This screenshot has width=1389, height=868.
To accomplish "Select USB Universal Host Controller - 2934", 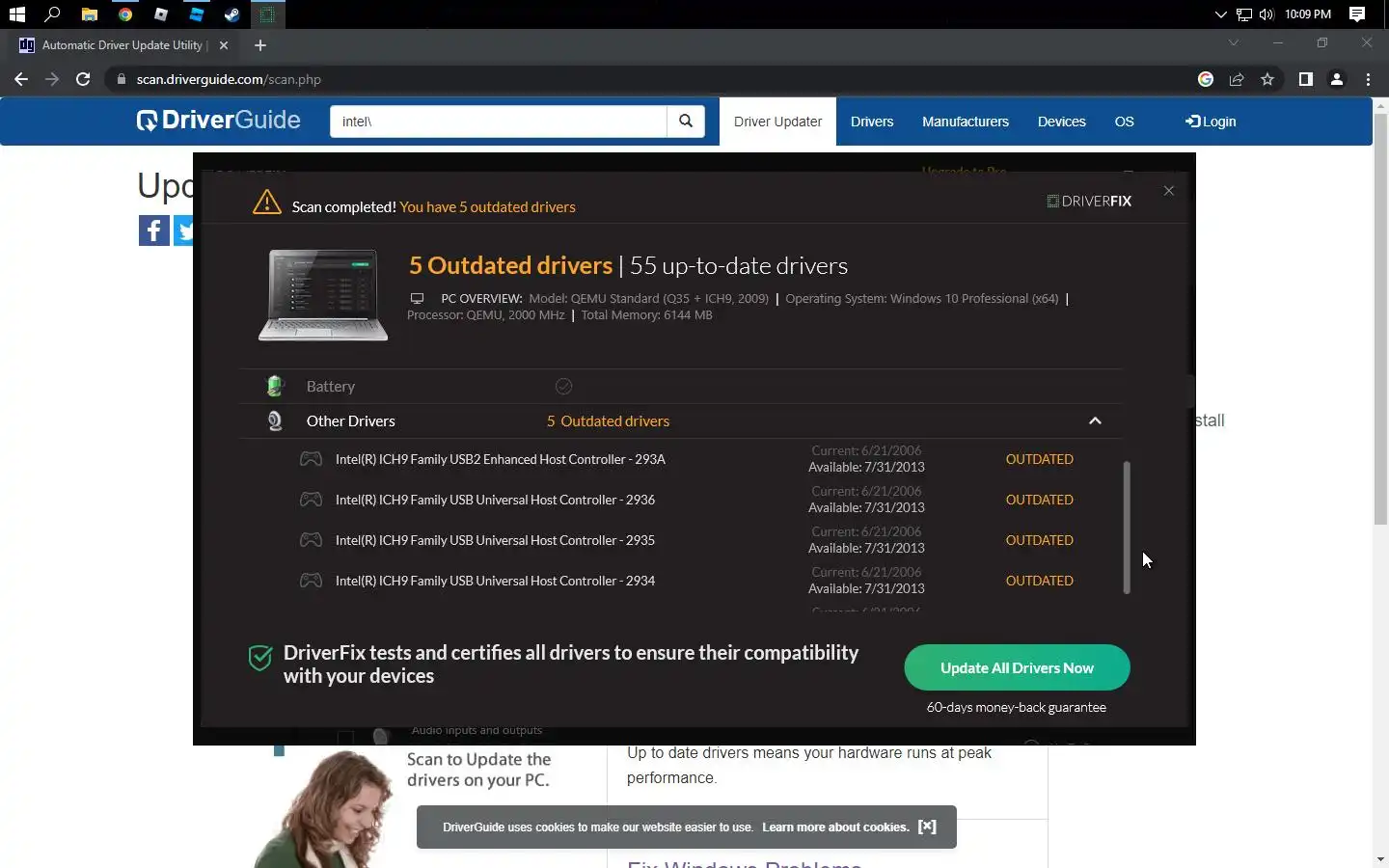I will 495,581.
